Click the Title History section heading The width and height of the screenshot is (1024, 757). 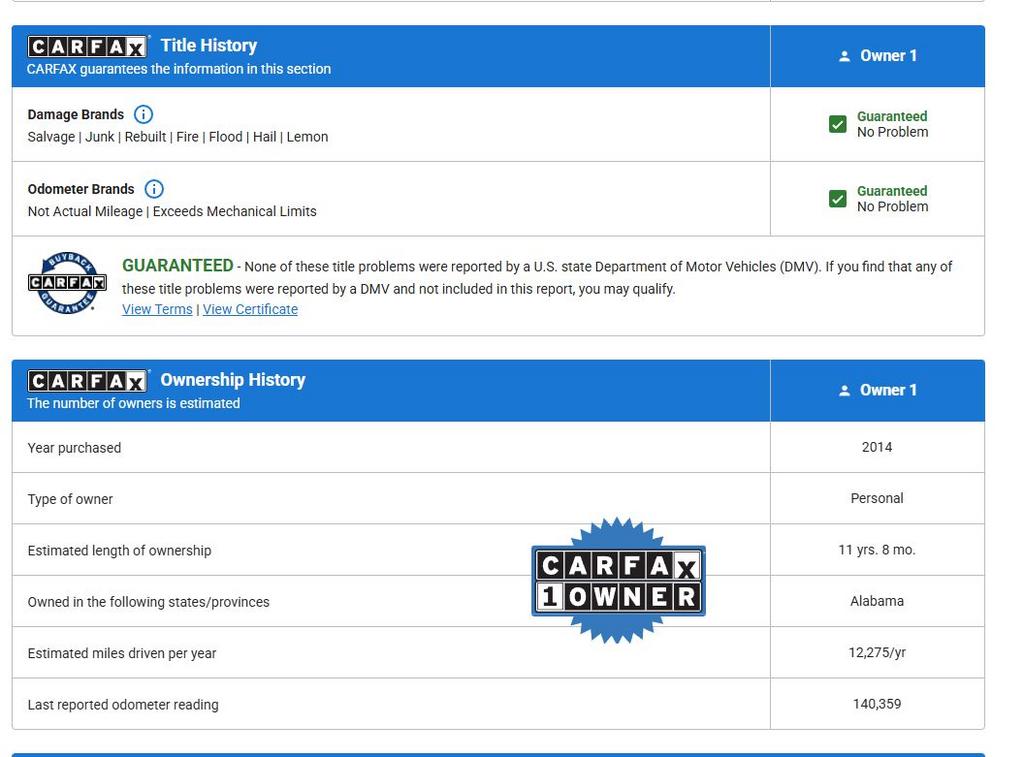(x=208, y=46)
